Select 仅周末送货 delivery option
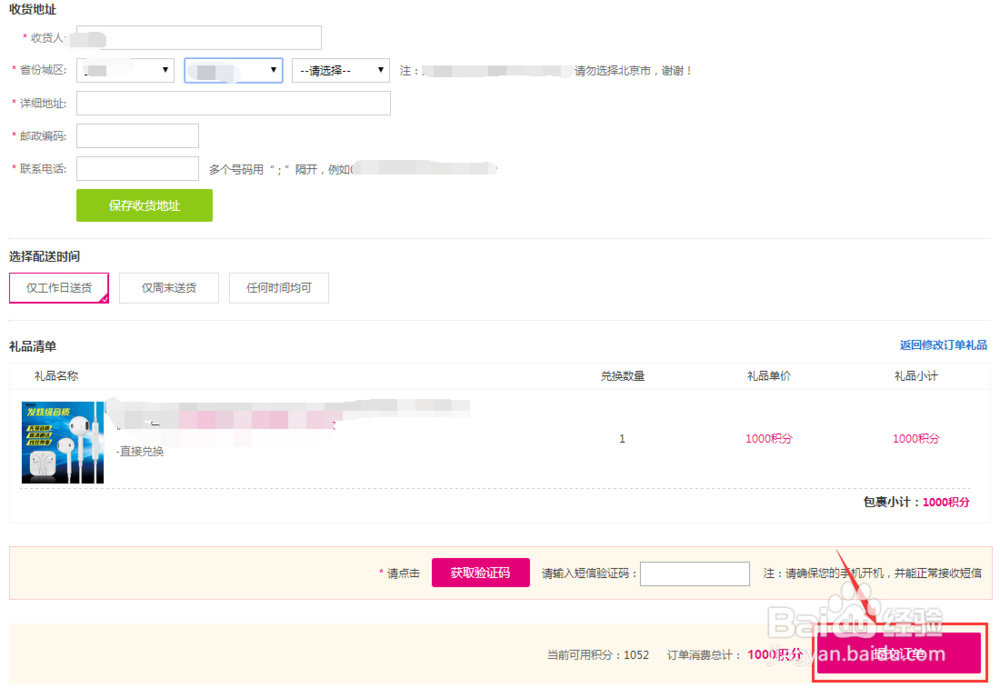The height and width of the screenshot is (688, 1000). tap(168, 287)
